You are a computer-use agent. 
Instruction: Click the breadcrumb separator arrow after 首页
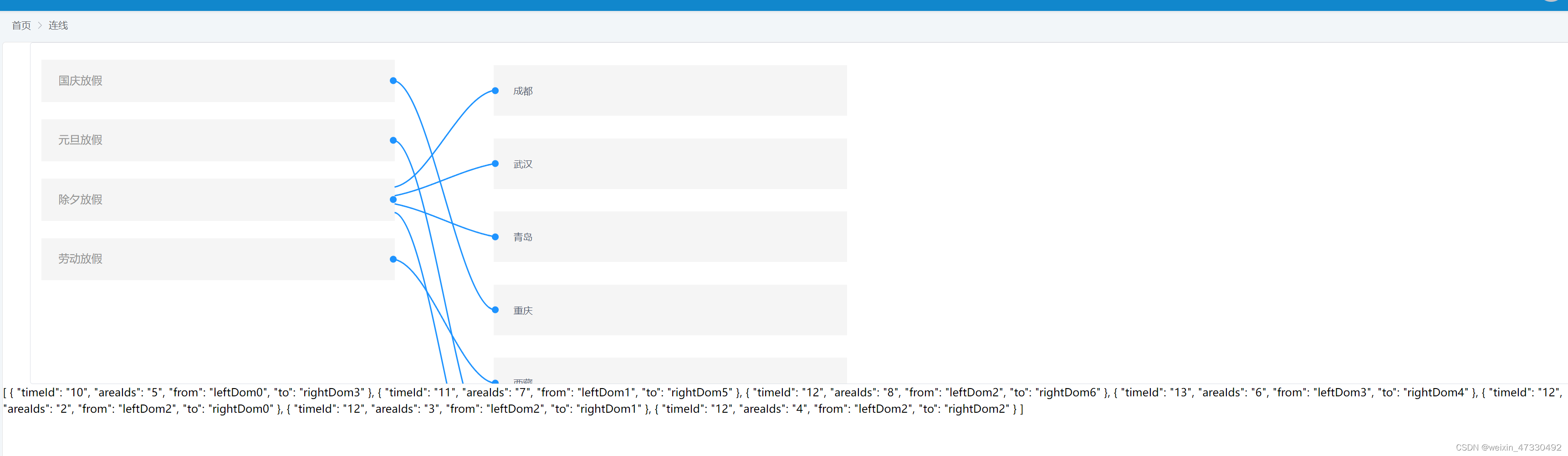click(x=40, y=26)
